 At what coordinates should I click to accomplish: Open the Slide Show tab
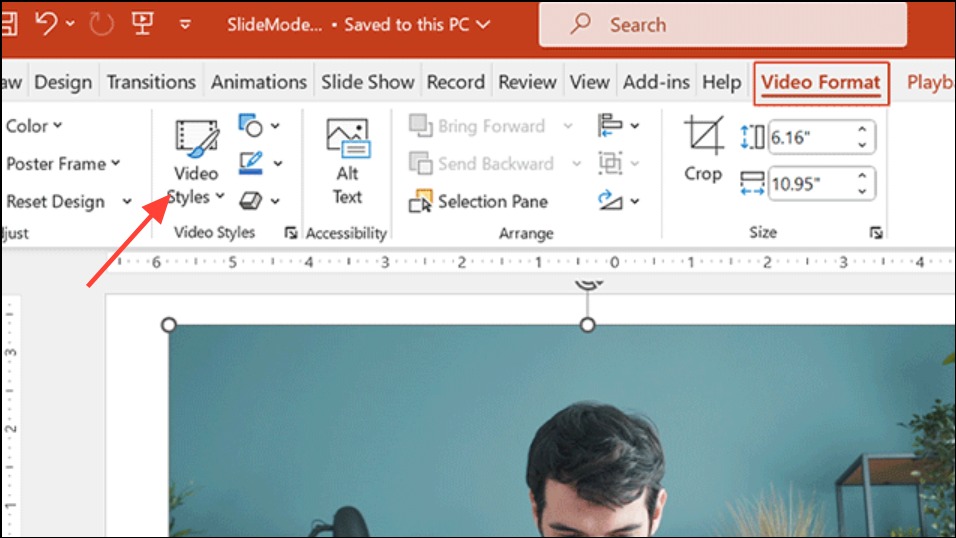[x=367, y=82]
